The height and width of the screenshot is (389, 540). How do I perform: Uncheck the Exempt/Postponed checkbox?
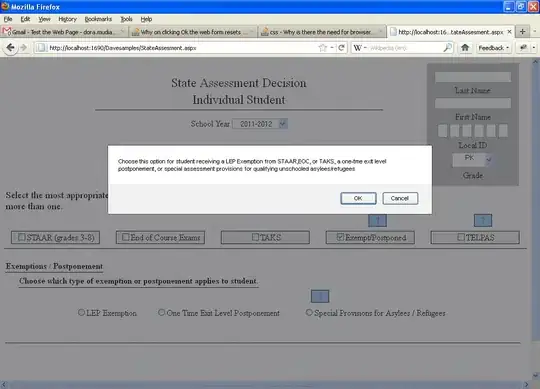(340, 237)
